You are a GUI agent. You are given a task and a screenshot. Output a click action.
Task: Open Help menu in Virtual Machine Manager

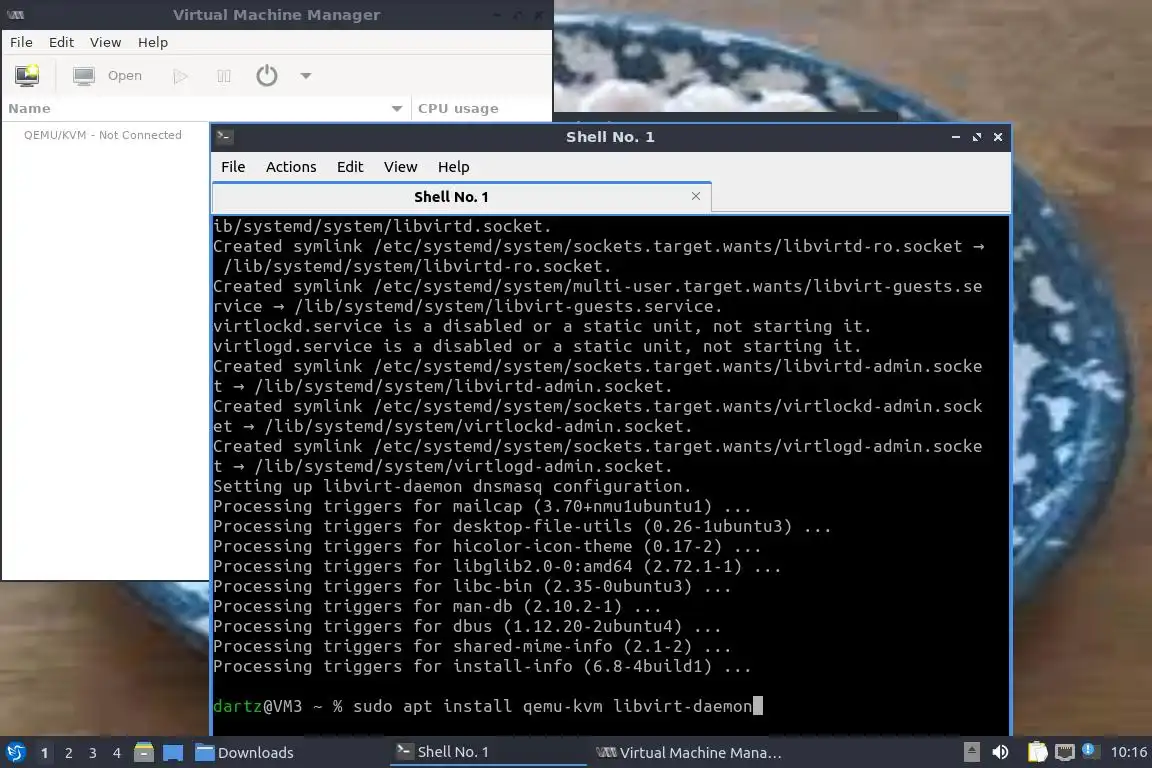point(153,42)
